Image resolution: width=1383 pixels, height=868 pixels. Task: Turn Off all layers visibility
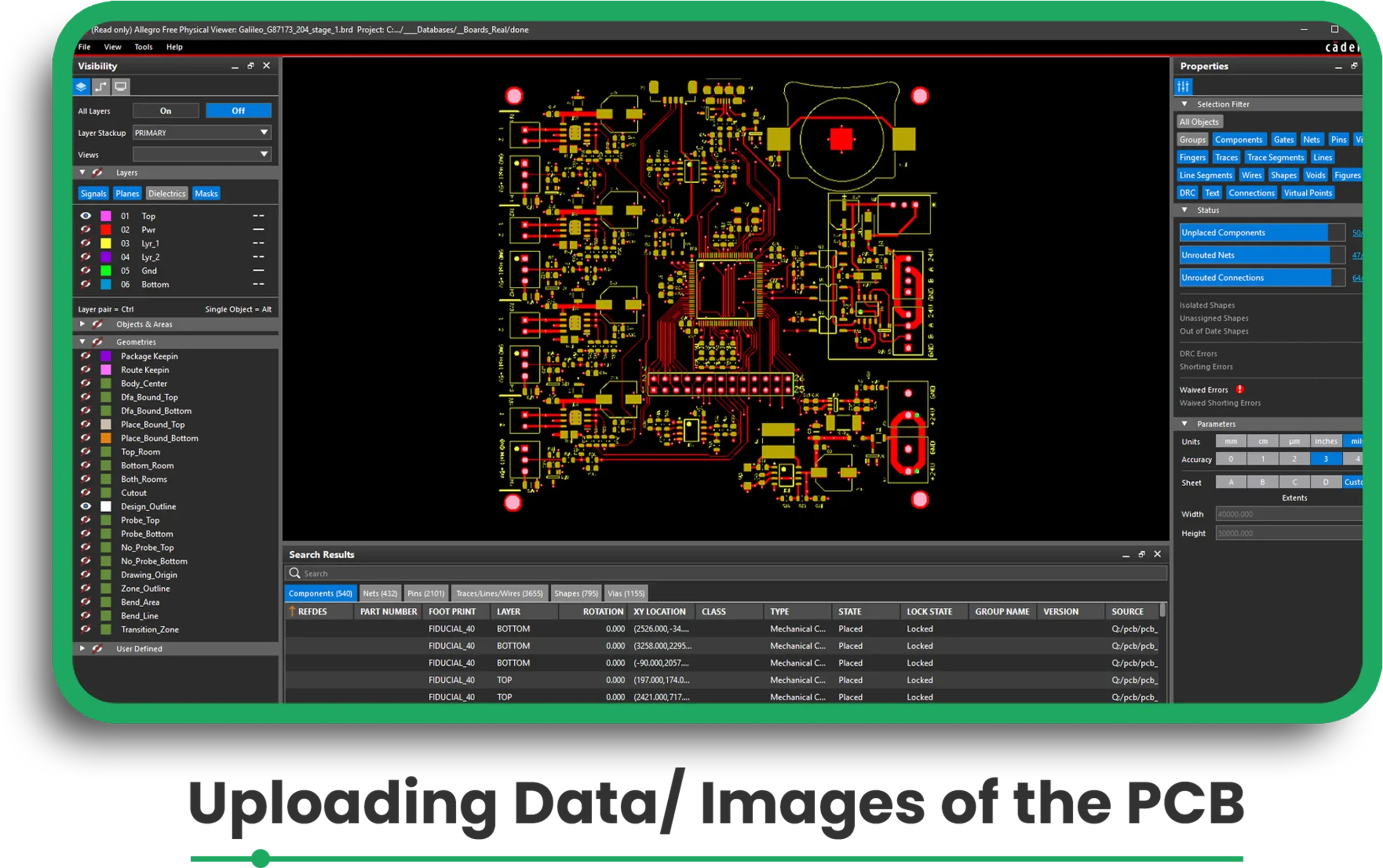(x=238, y=110)
